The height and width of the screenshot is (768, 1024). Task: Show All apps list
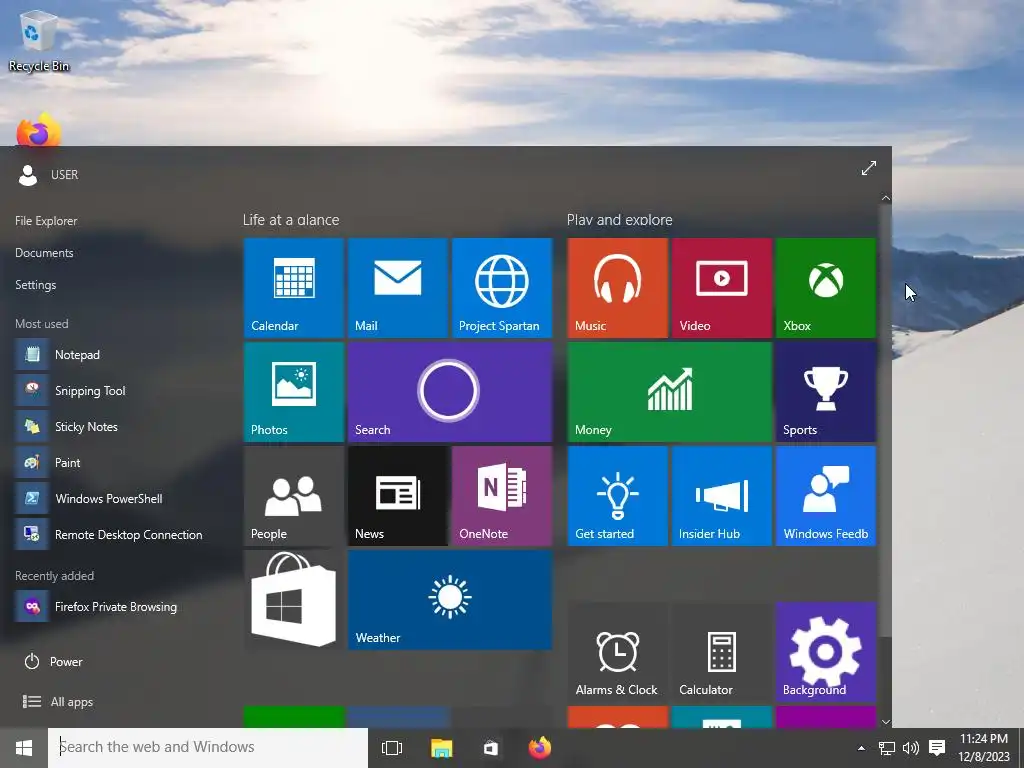(58, 701)
